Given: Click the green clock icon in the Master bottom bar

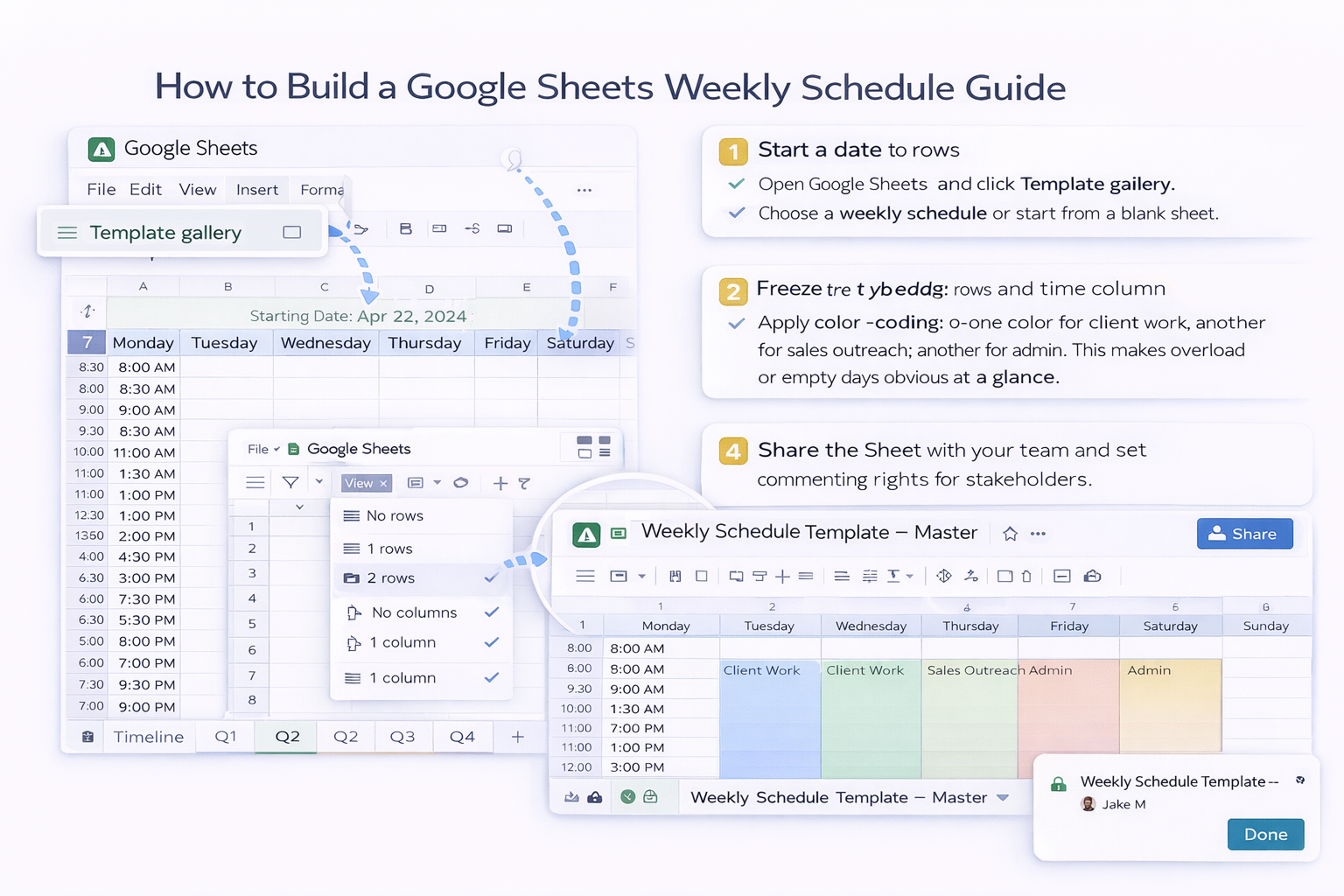Looking at the screenshot, I should click(x=627, y=796).
